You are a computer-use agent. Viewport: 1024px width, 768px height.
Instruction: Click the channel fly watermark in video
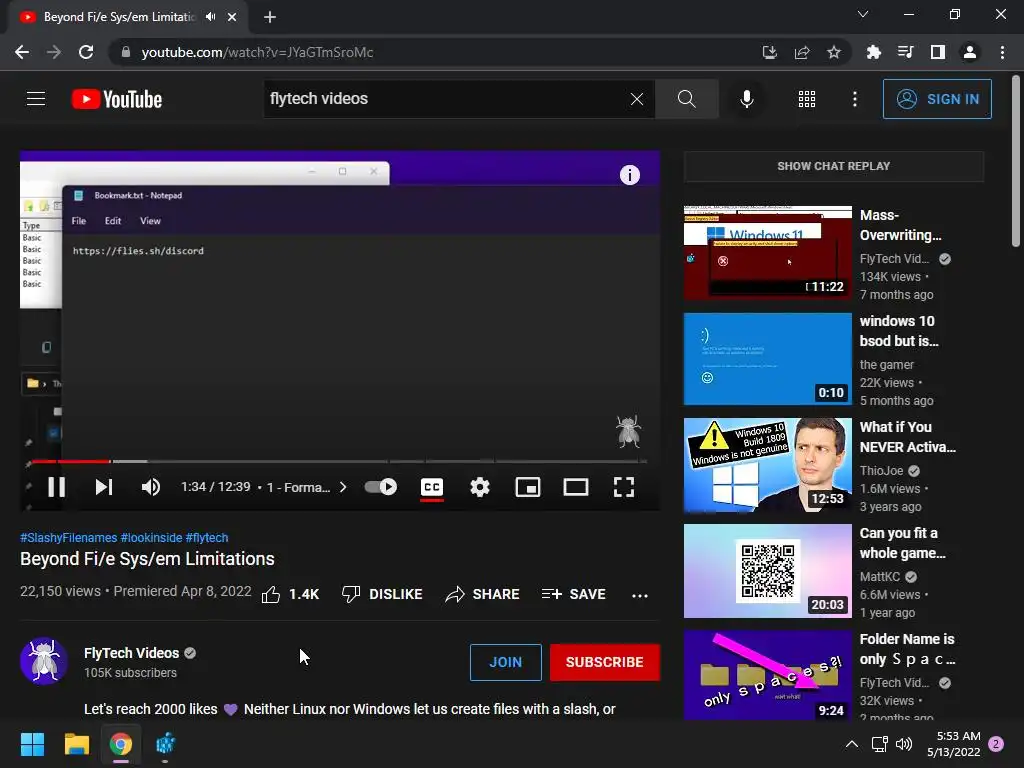pyautogui.click(x=628, y=432)
